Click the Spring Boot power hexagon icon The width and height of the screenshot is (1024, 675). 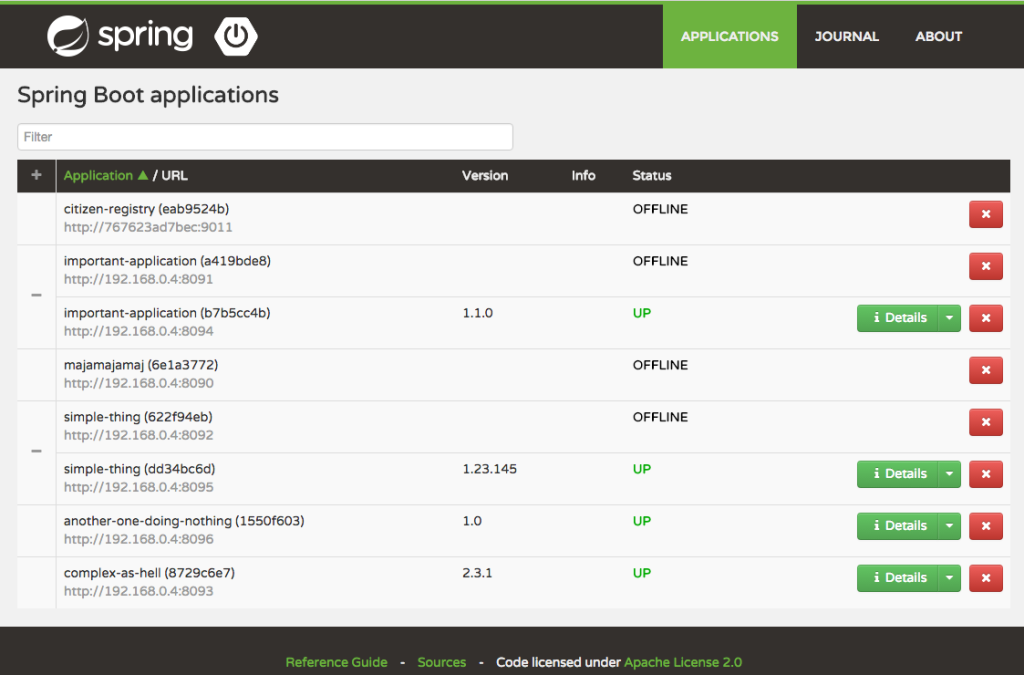click(235, 36)
